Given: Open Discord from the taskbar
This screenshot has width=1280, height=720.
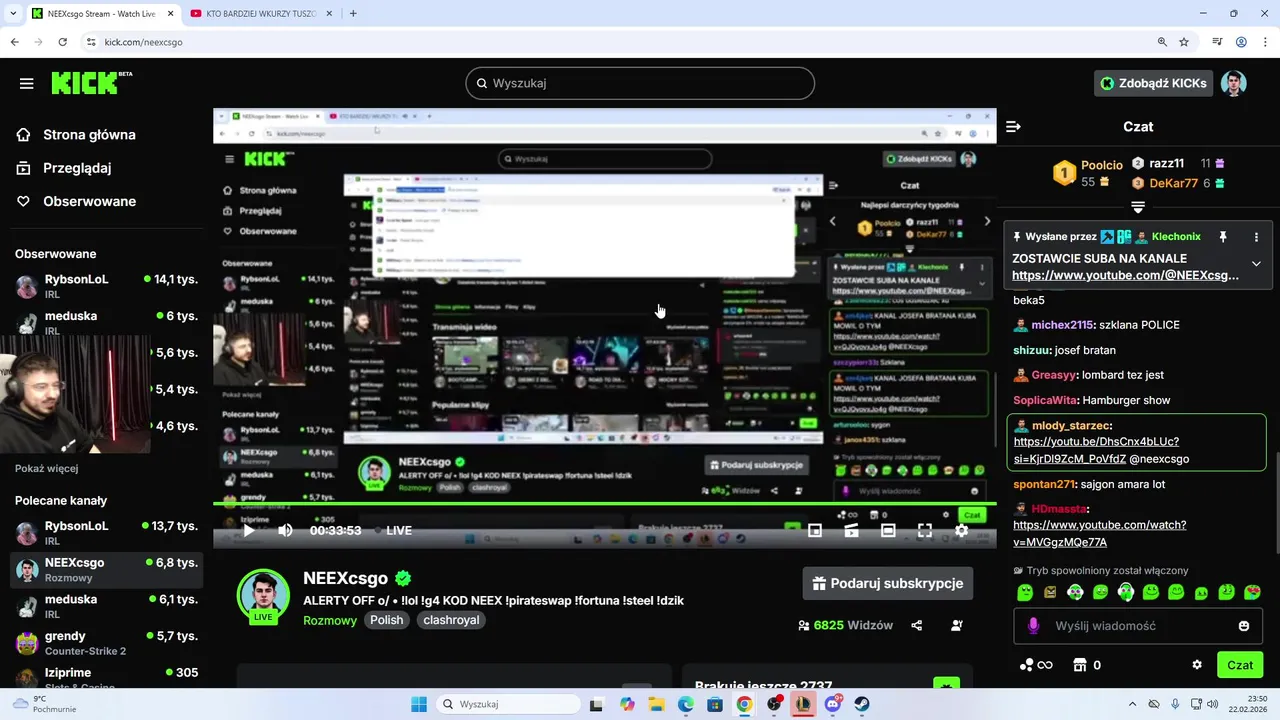Looking at the screenshot, I should tap(833, 704).
